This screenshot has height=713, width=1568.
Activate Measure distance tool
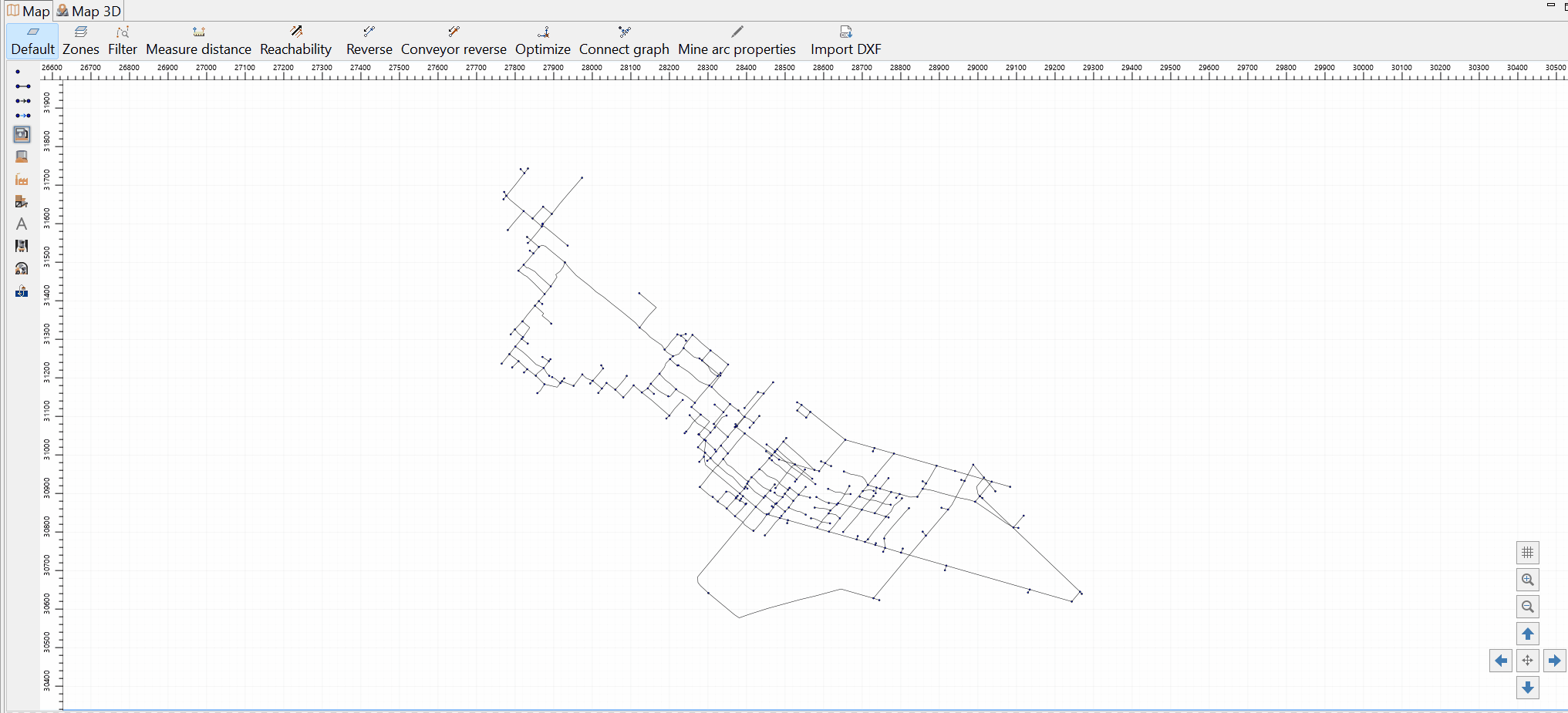pyautogui.click(x=199, y=41)
